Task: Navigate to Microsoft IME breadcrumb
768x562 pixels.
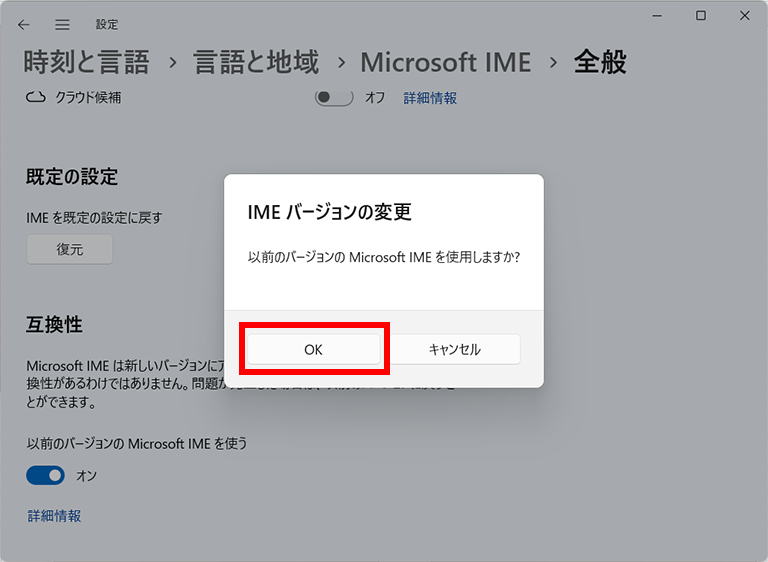Action: [x=446, y=62]
